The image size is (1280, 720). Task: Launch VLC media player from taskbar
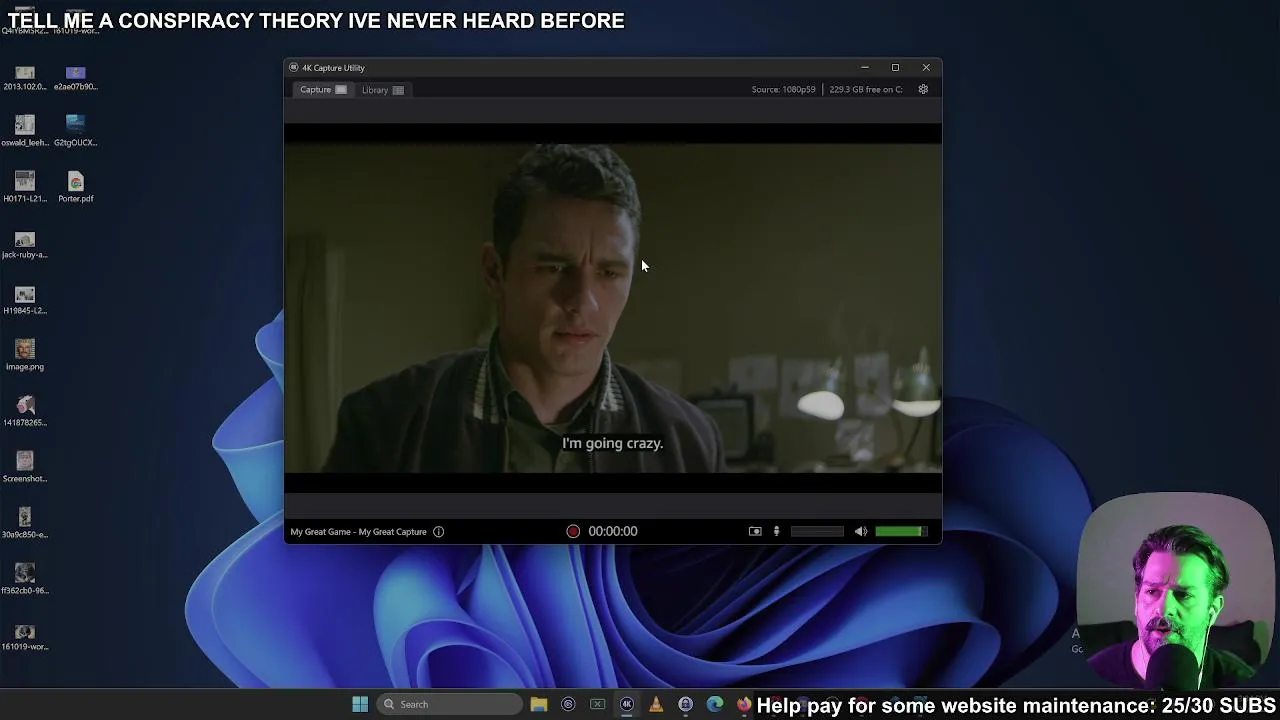click(656, 704)
